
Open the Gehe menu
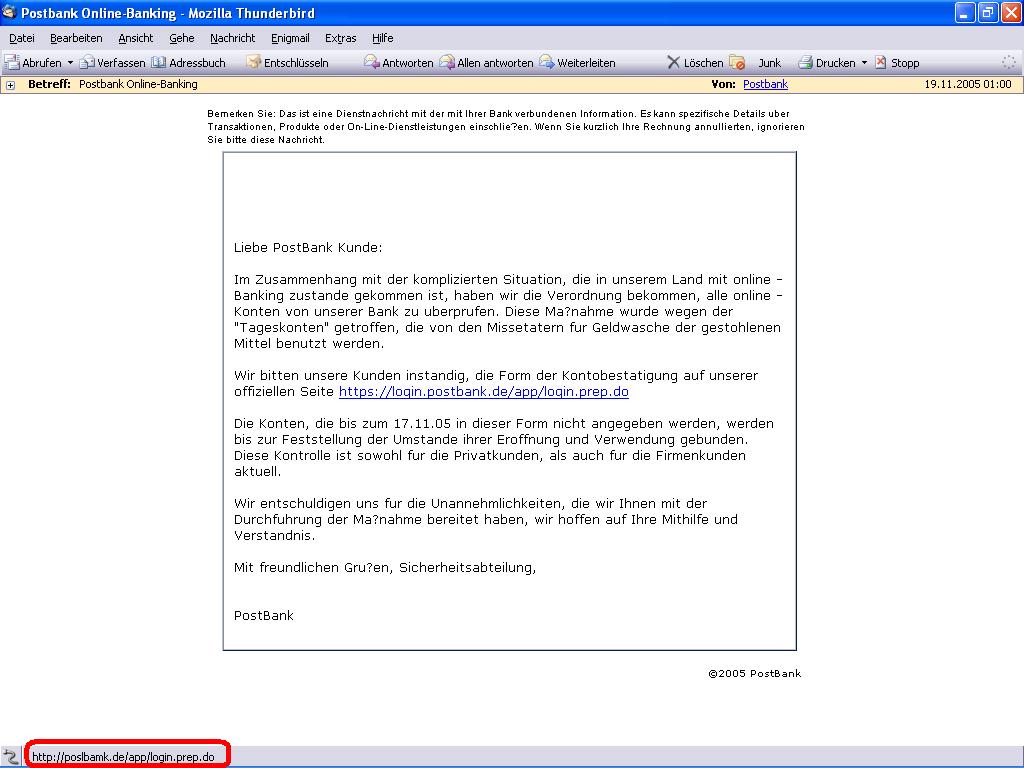tap(182, 38)
